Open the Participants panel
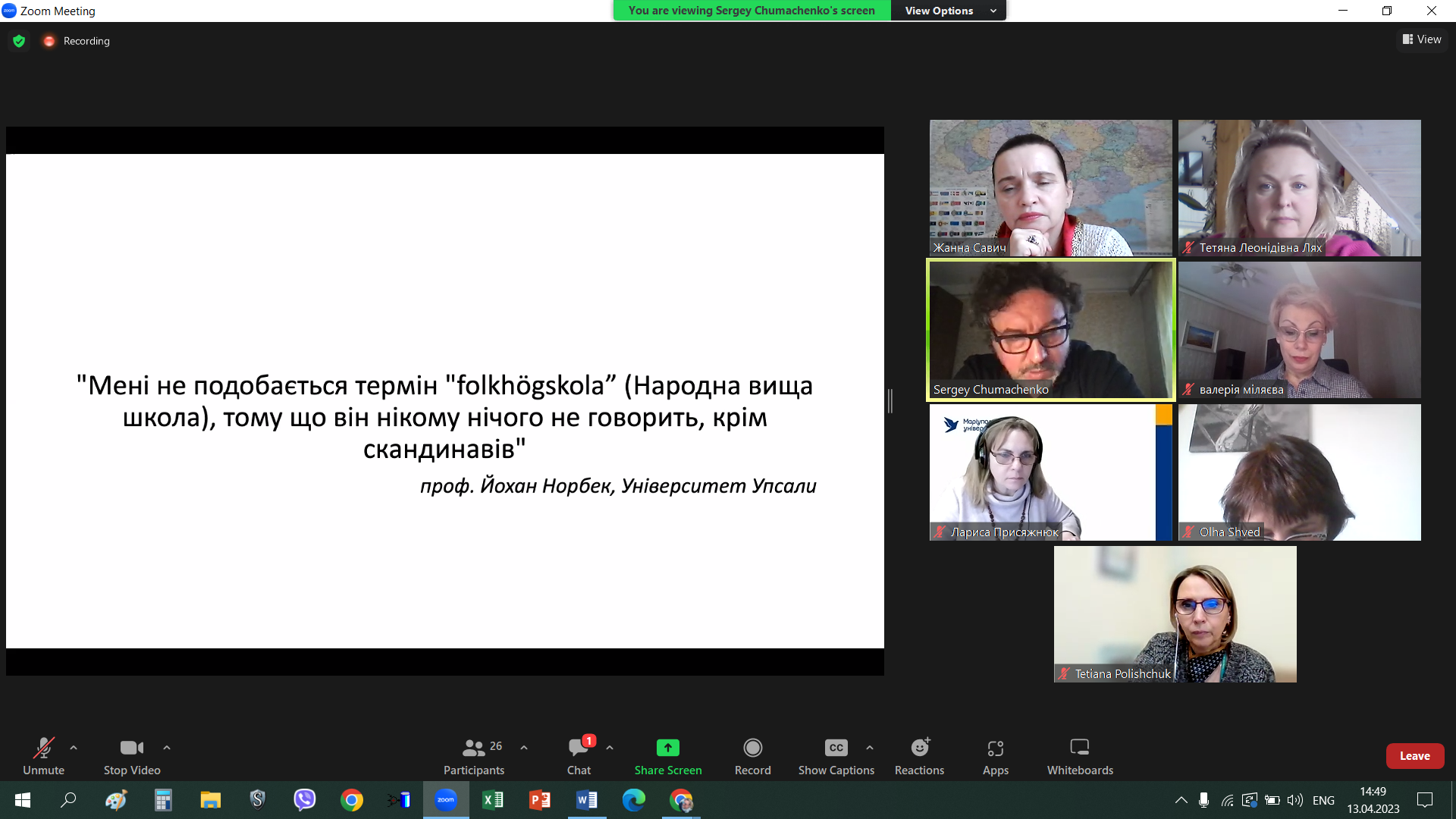This screenshot has height=819, width=1456. coord(474,757)
